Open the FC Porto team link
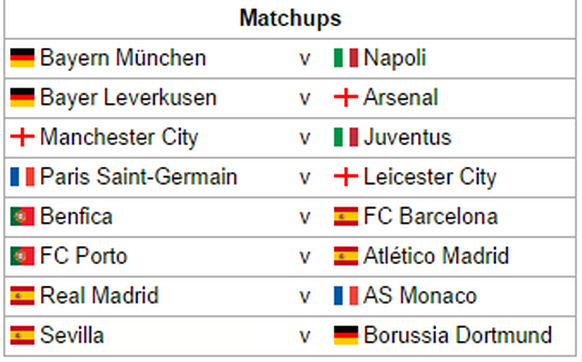 tap(84, 256)
